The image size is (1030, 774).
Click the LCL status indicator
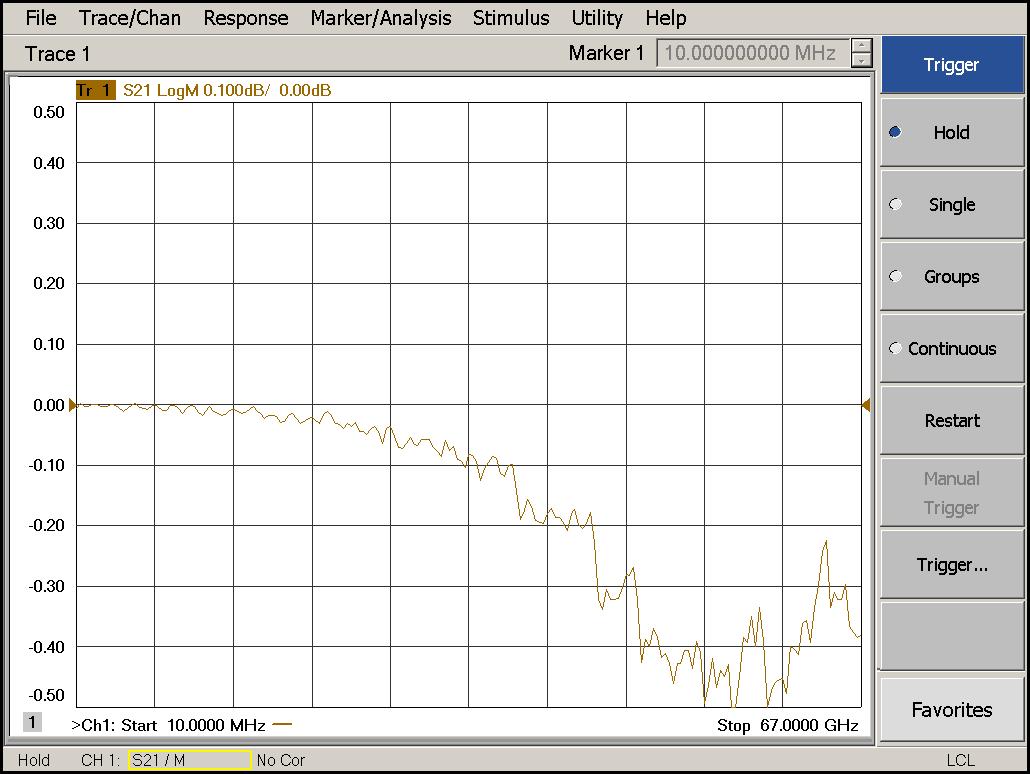pyautogui.click(x=960, y=760)
